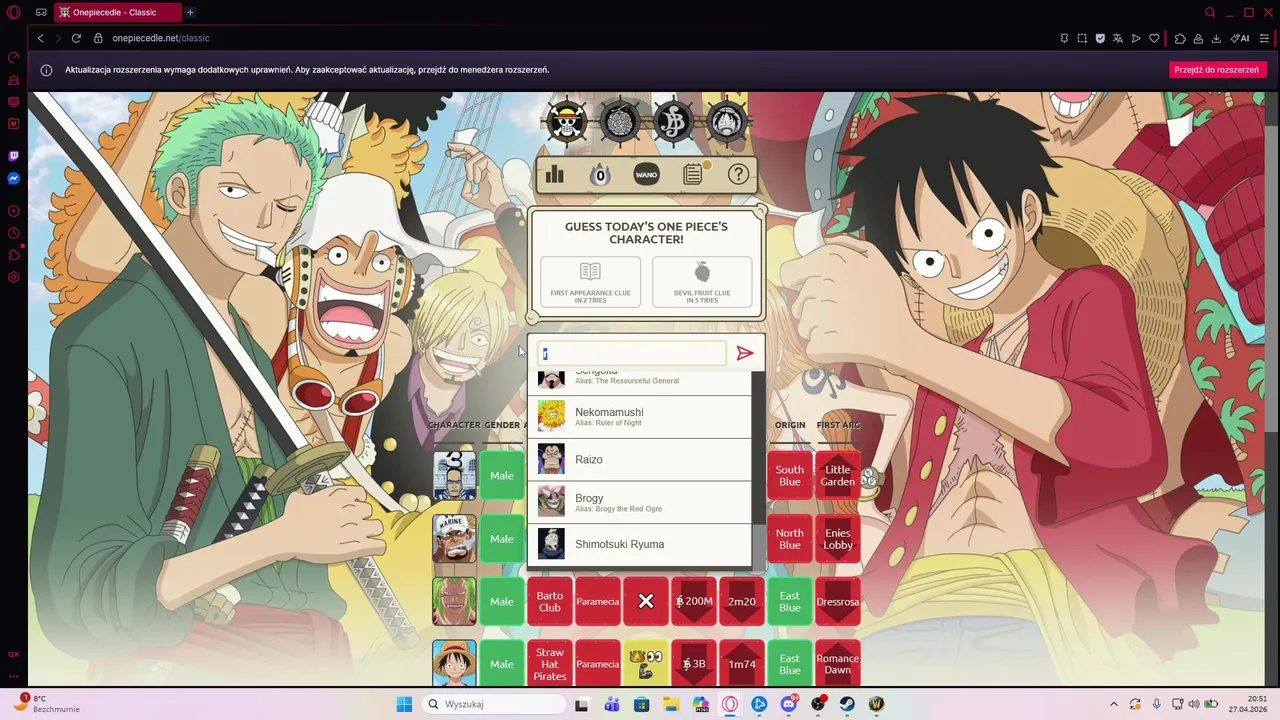Click the 200M bounty cell
This screenshot has height=720, width=1280.
click(694, 601)
